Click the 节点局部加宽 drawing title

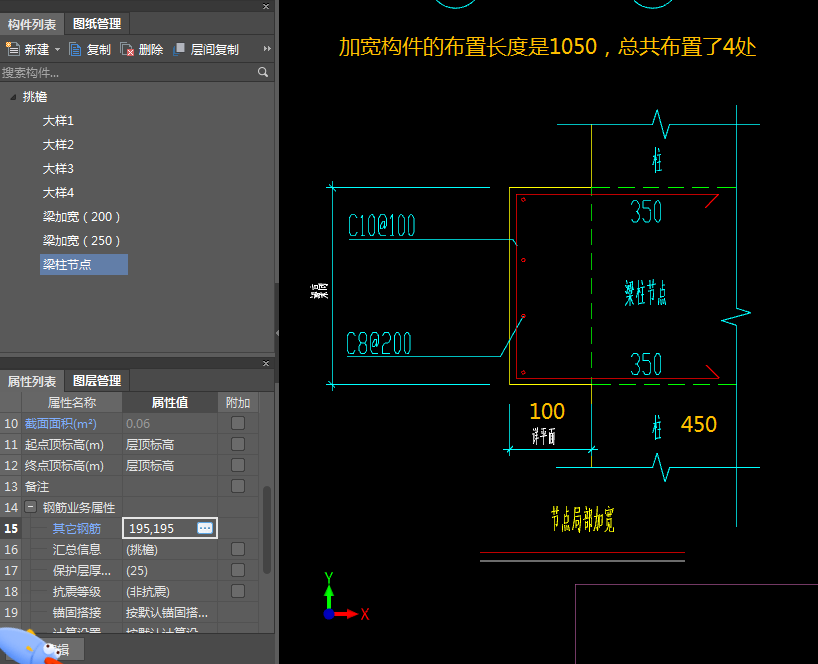click(x=583, y=519)
